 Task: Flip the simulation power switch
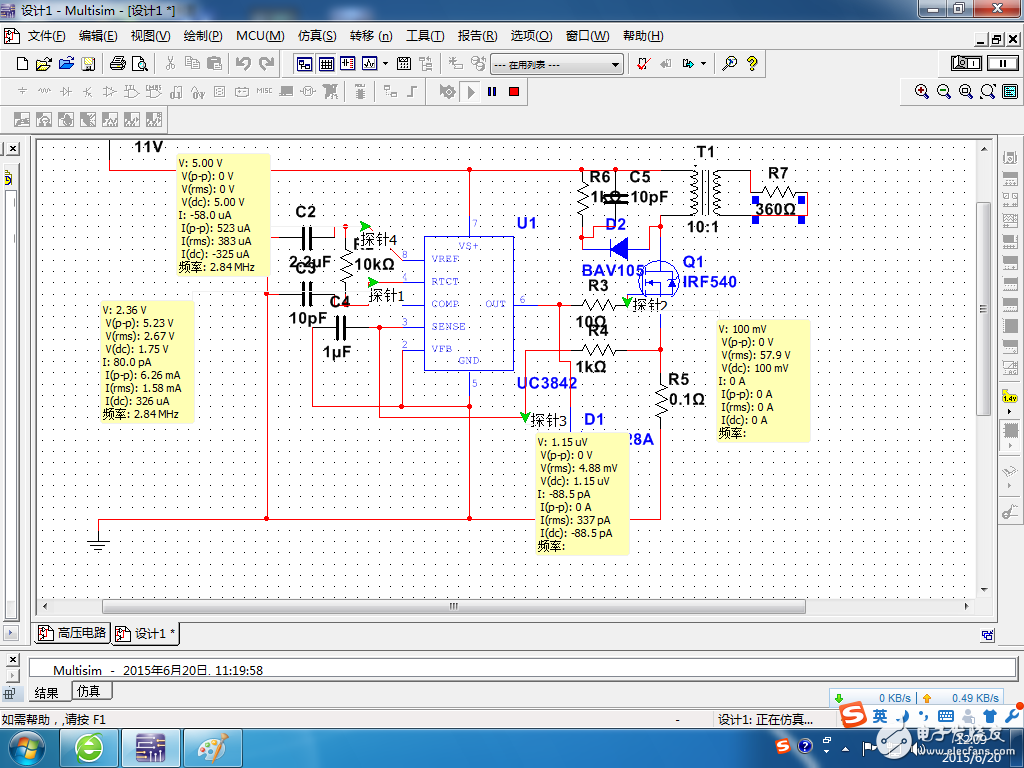click(967, 63)
